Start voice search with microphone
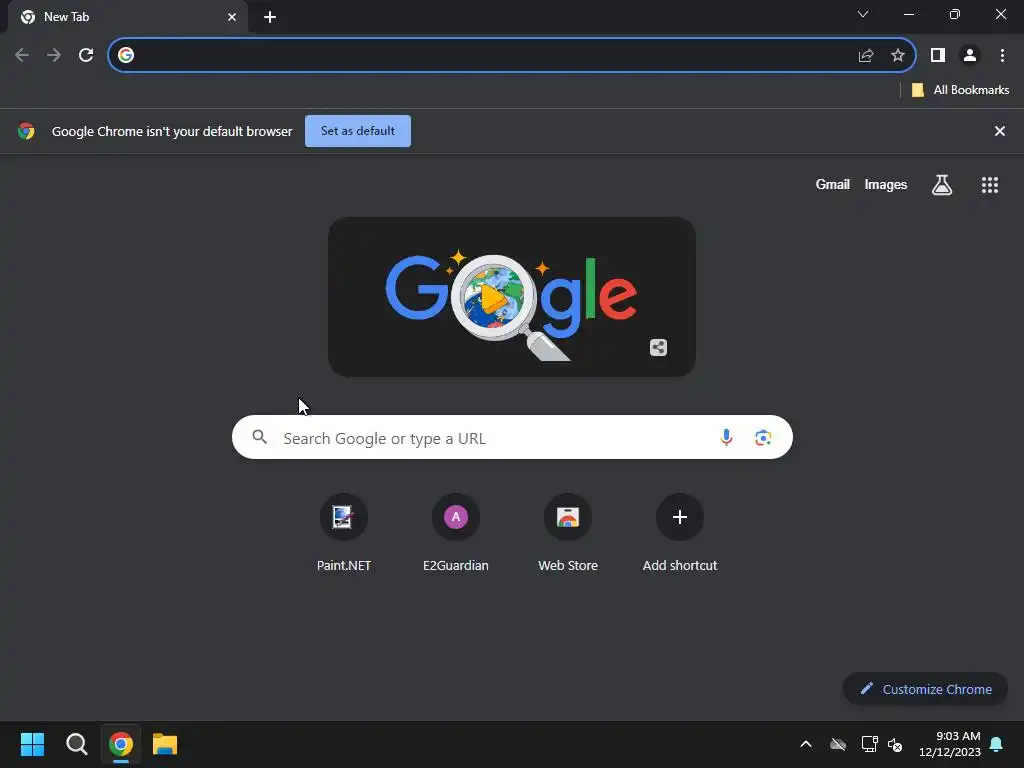The width and height of the screenshot is (1024, 768). (726, 438)
